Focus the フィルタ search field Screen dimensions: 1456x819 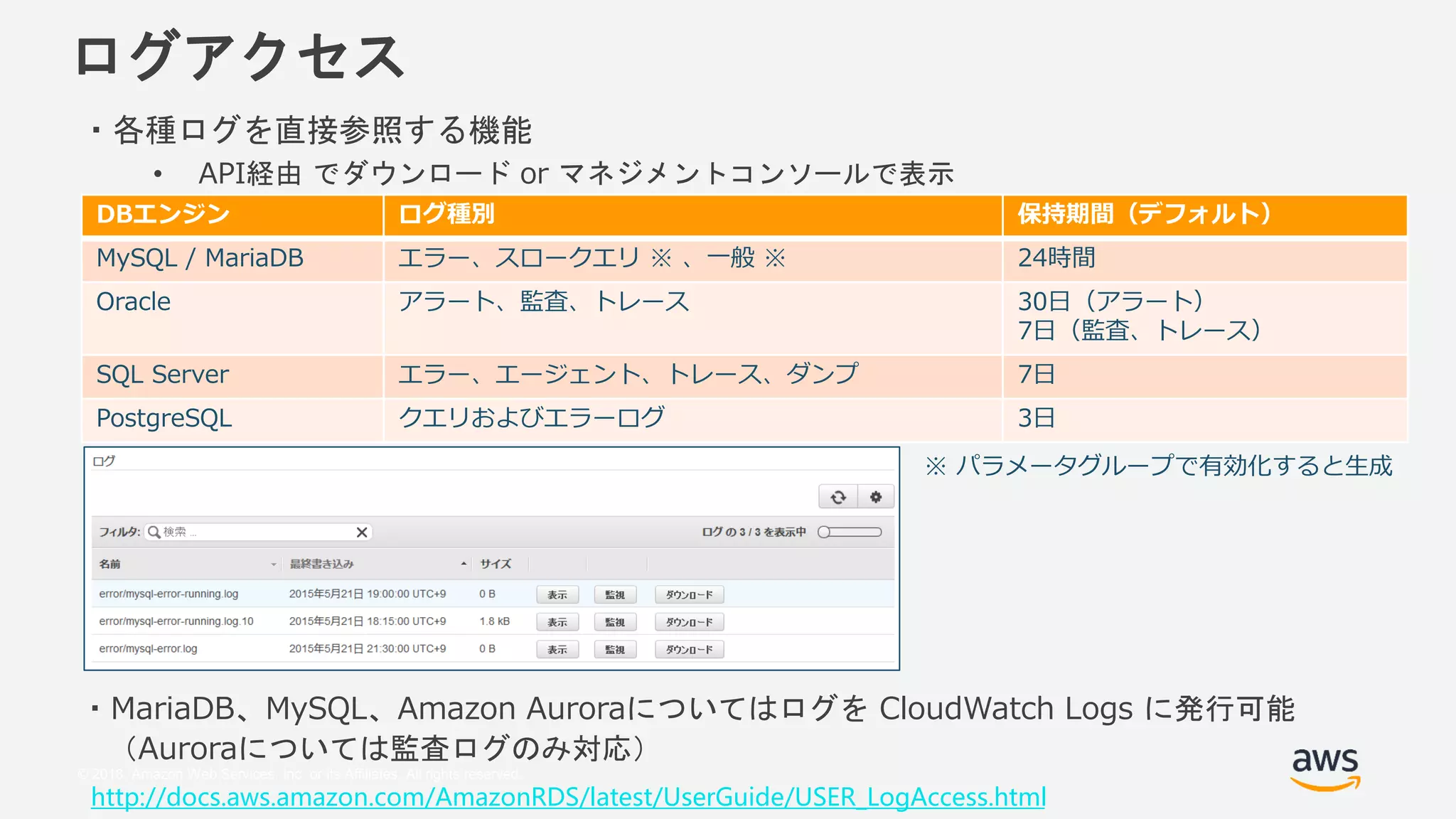click(258, 532)
